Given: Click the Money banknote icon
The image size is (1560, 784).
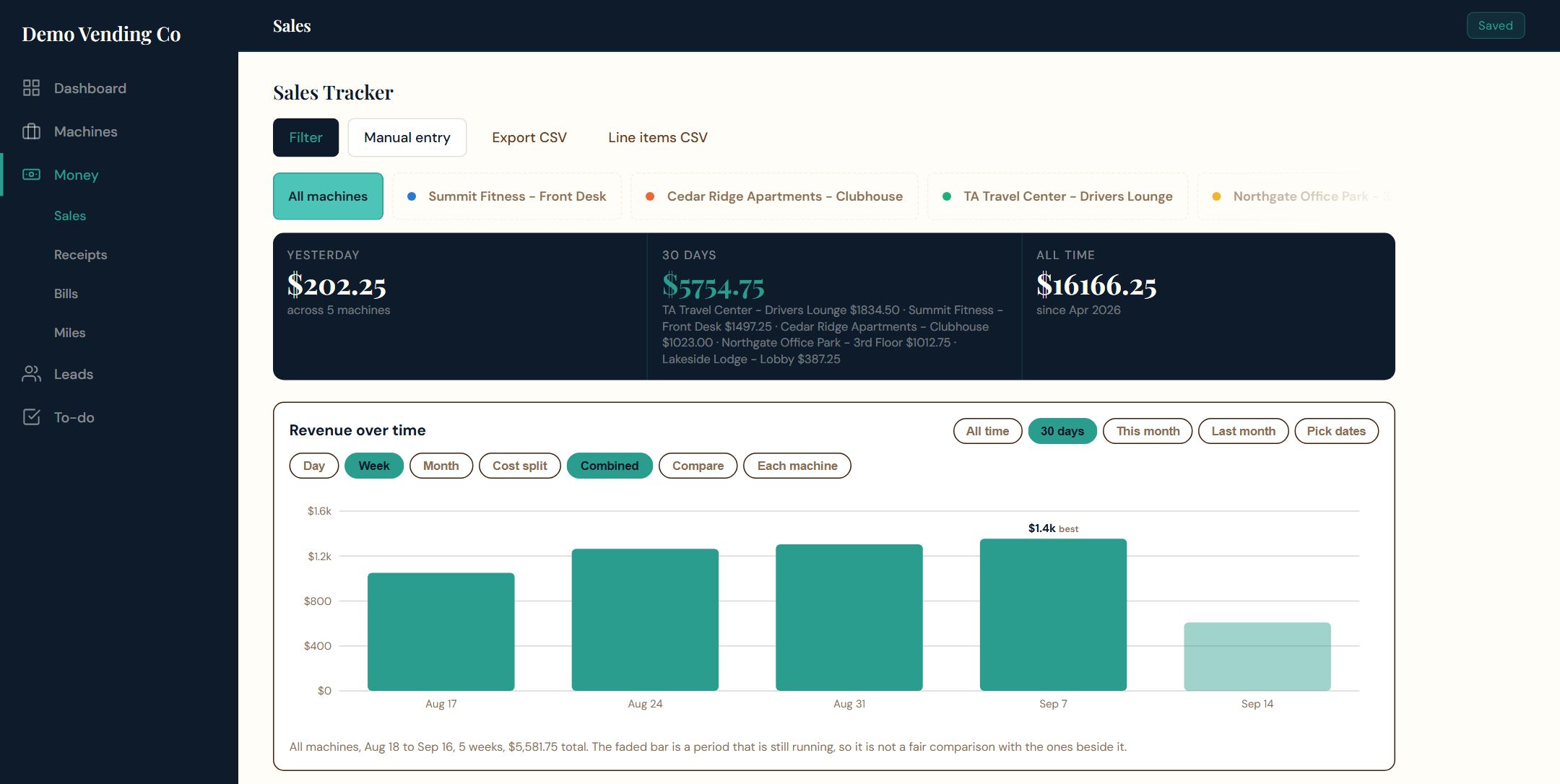Looking at the screenshot, I should (x=31, y=175).
